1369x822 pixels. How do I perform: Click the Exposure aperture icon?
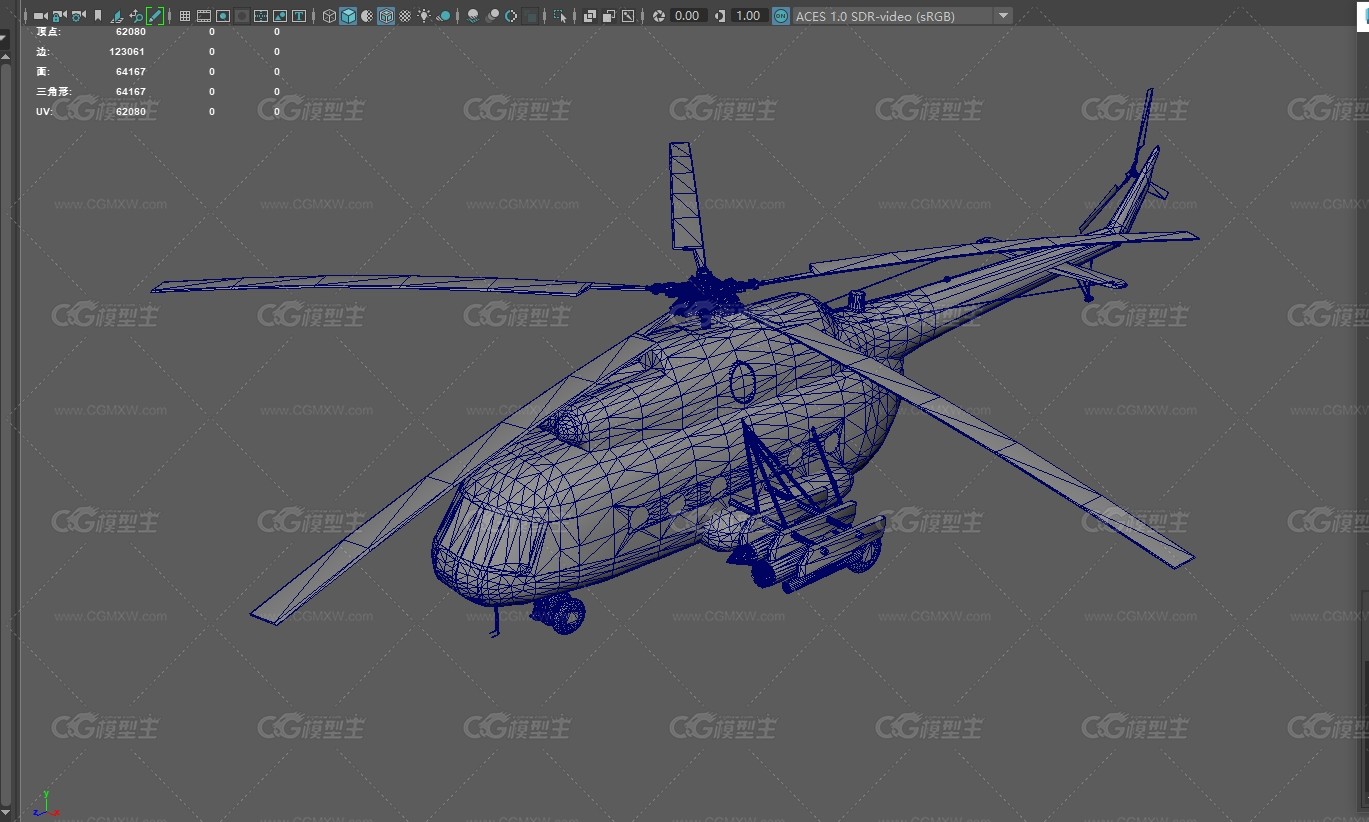click(x=658, y=16)
